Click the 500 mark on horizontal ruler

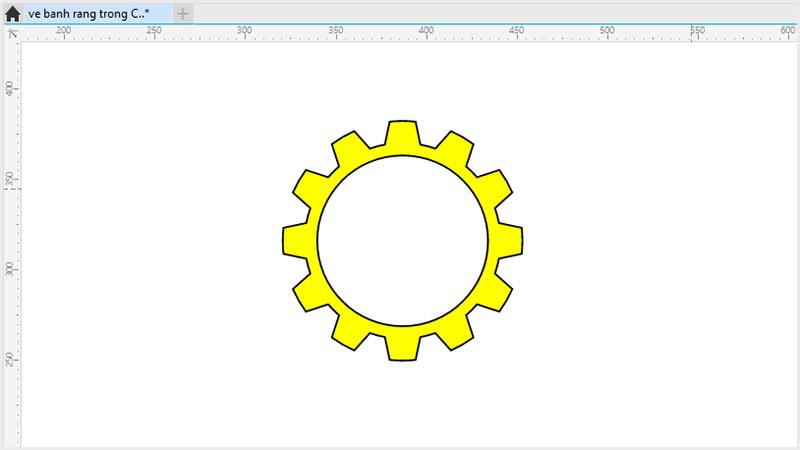click(x=607, y=32)
